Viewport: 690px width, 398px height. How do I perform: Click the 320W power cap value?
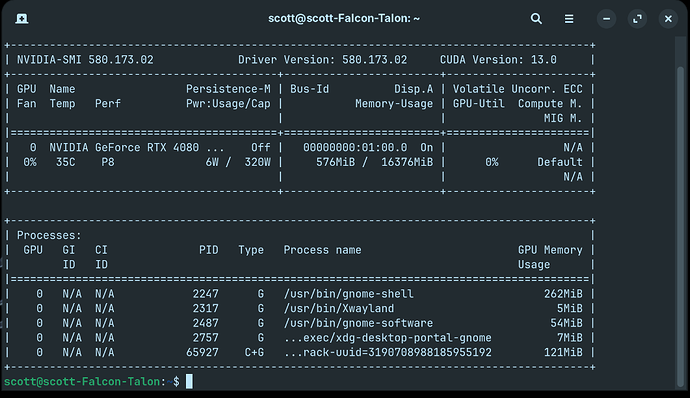click(257, 162)
